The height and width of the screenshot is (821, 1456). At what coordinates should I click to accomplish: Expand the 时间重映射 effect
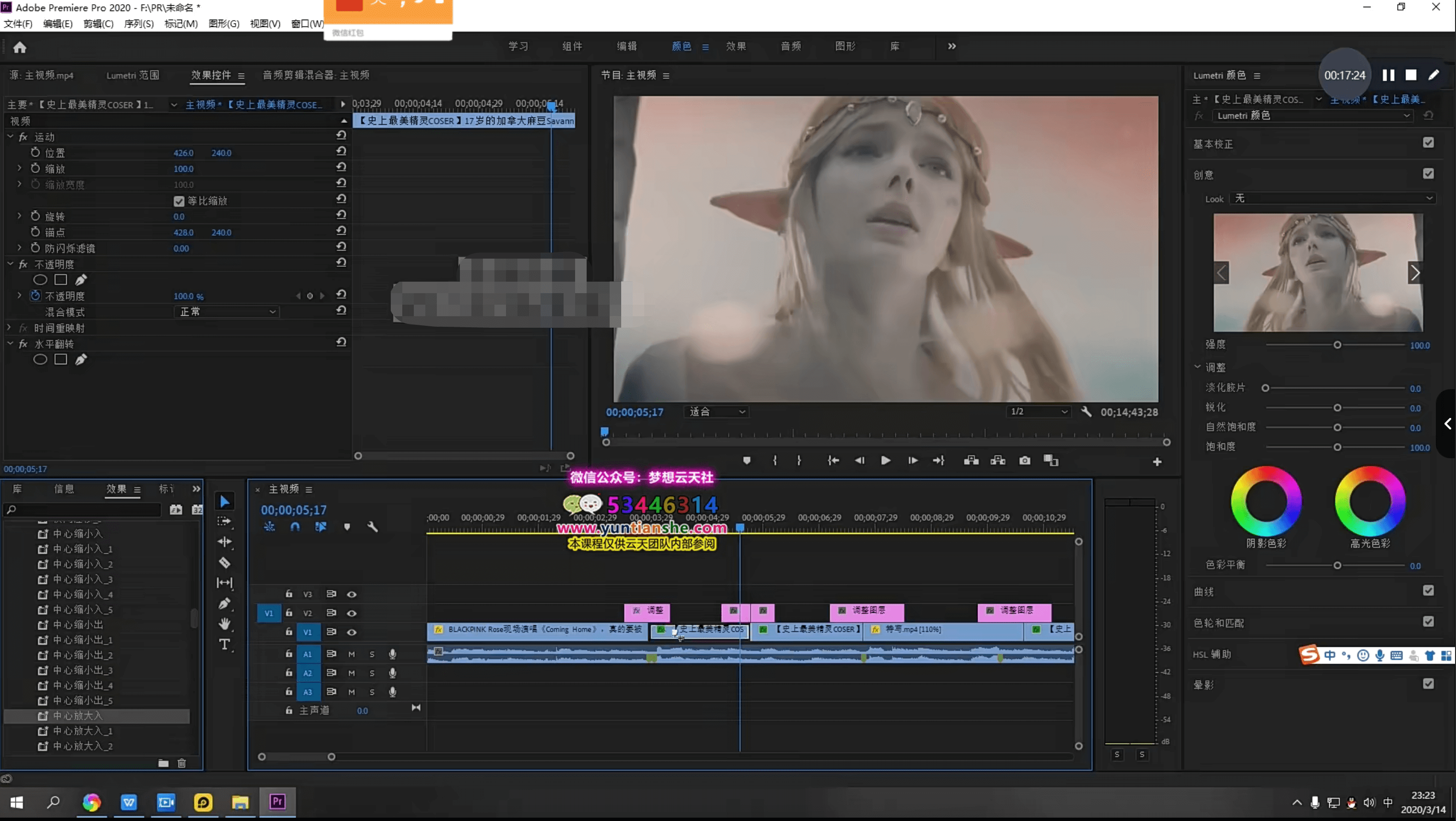tap(9, 327)
